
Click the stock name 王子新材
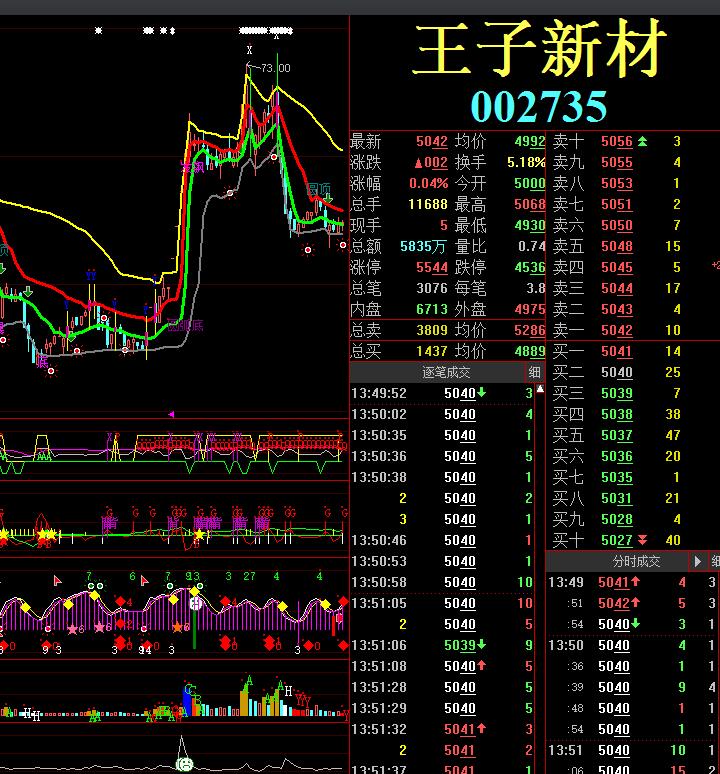(540, 49)
